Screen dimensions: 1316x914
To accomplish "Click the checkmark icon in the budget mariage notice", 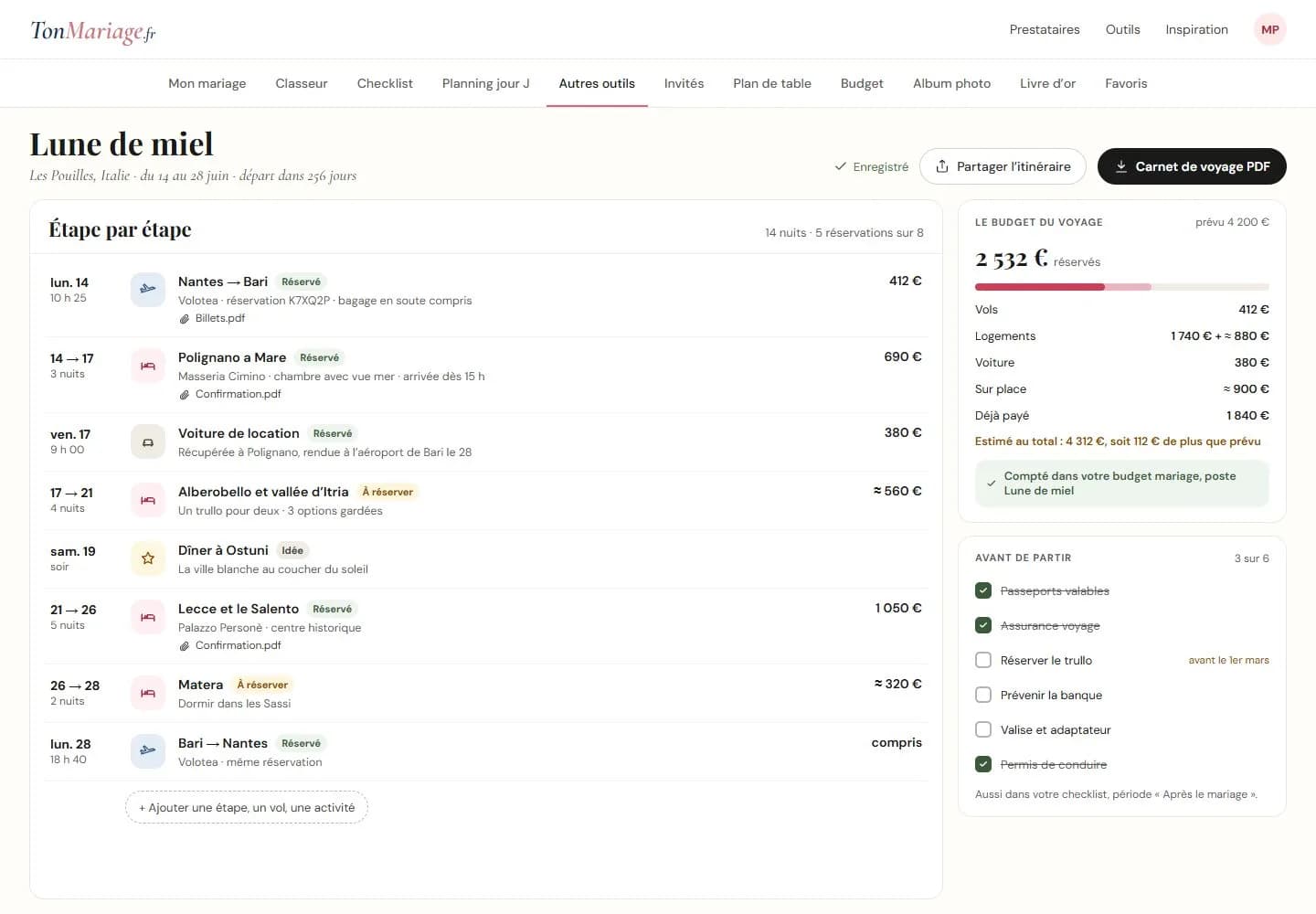I will tap(991, 484).
